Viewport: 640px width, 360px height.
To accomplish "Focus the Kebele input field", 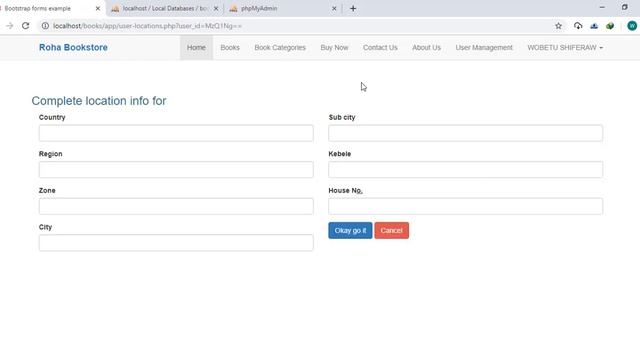I will coord(465,170).
